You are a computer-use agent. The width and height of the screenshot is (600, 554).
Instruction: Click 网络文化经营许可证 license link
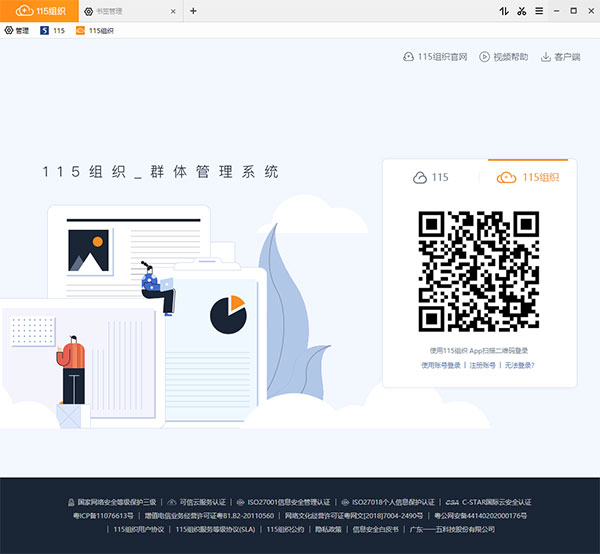click(x=354, y=516)
